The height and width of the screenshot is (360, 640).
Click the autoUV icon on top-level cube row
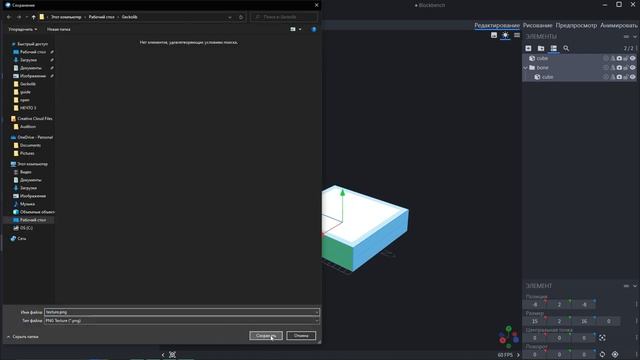tap(606, 58)
